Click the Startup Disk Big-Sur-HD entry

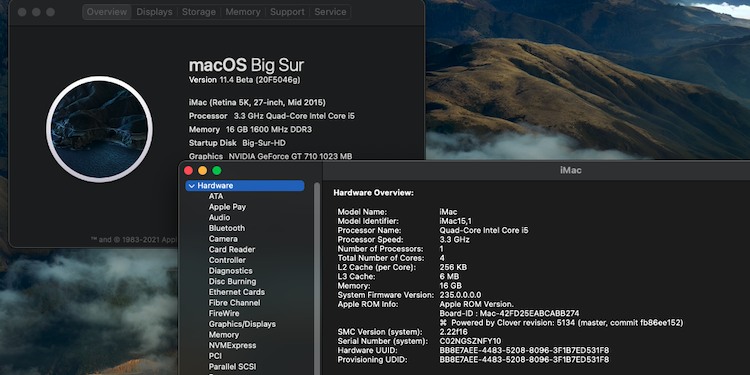237,143
